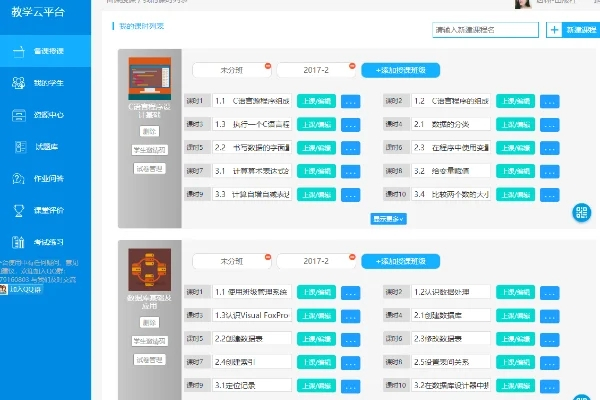Image resolution: width=600 pixels, height=400 pixels.
Task: Click the student test button under the C language course
Action: pos(149,150)
